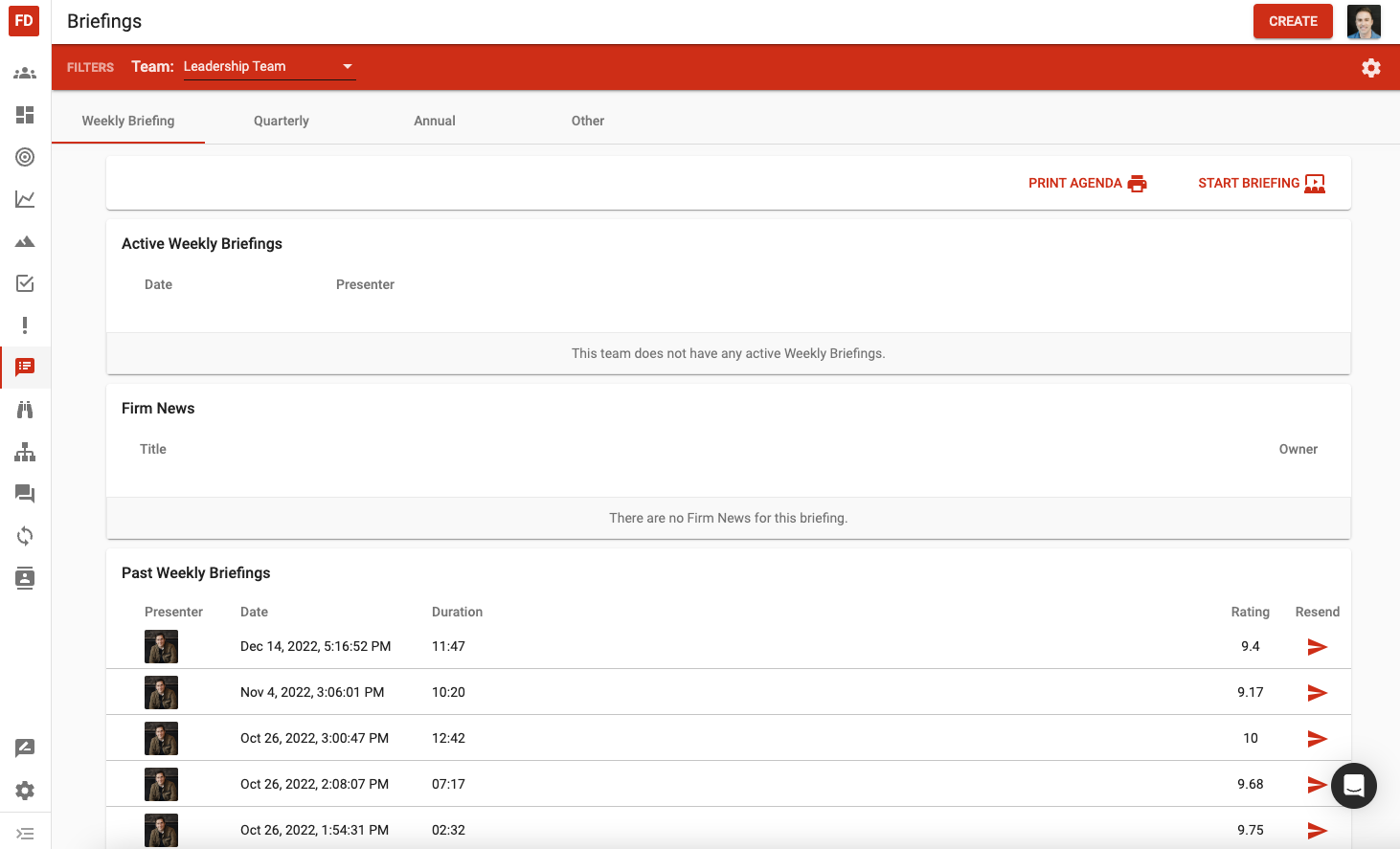Resend the Dec 14, 2022 briefing
This screenshot has height=849, width=1400.
pos(1317,647)
